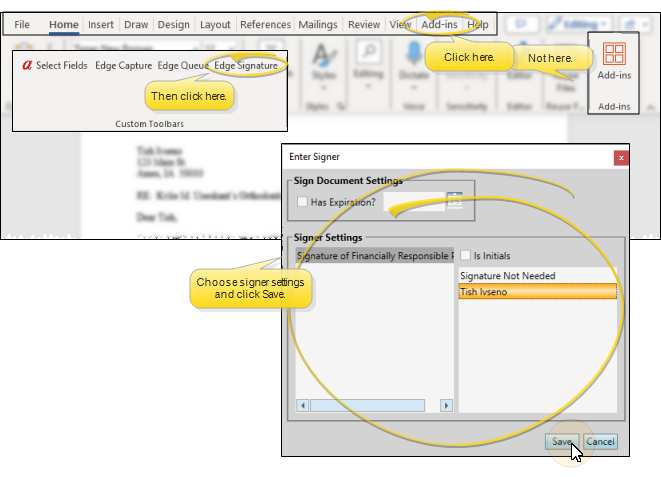The width and height of the screenshot is (661, 477).
Task: Click Edge Queue toolbar item
Action: tap(182, 65)
